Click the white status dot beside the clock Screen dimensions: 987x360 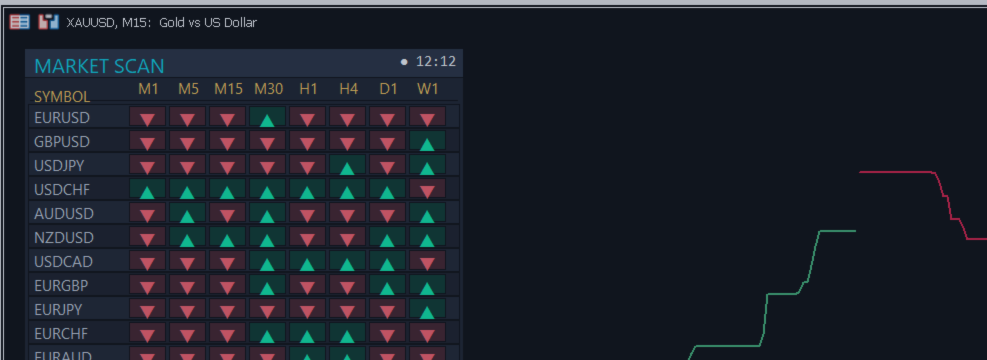tap(404, 62)
